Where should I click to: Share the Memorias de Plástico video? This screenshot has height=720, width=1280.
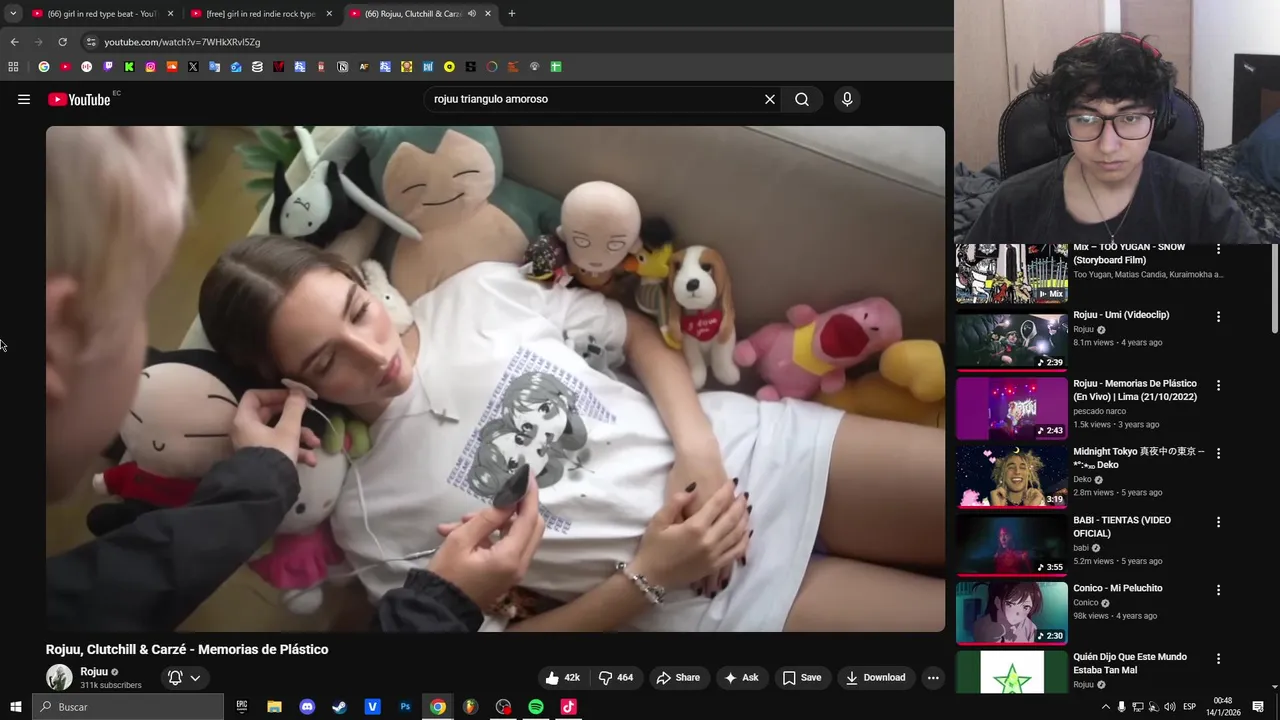pyautogui.click(x=678, y=677)
